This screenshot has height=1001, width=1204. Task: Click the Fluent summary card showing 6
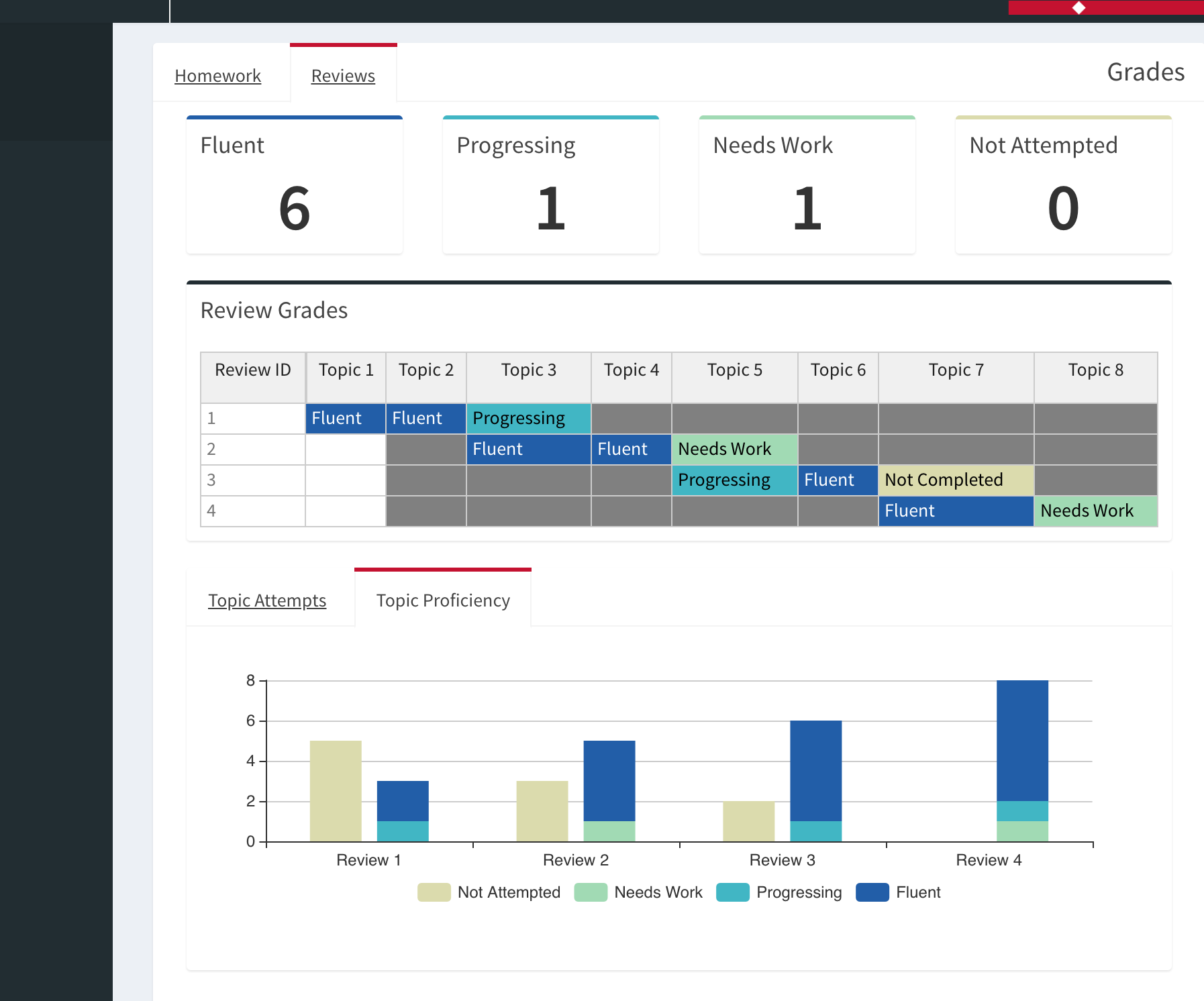(x=294, y=186)
